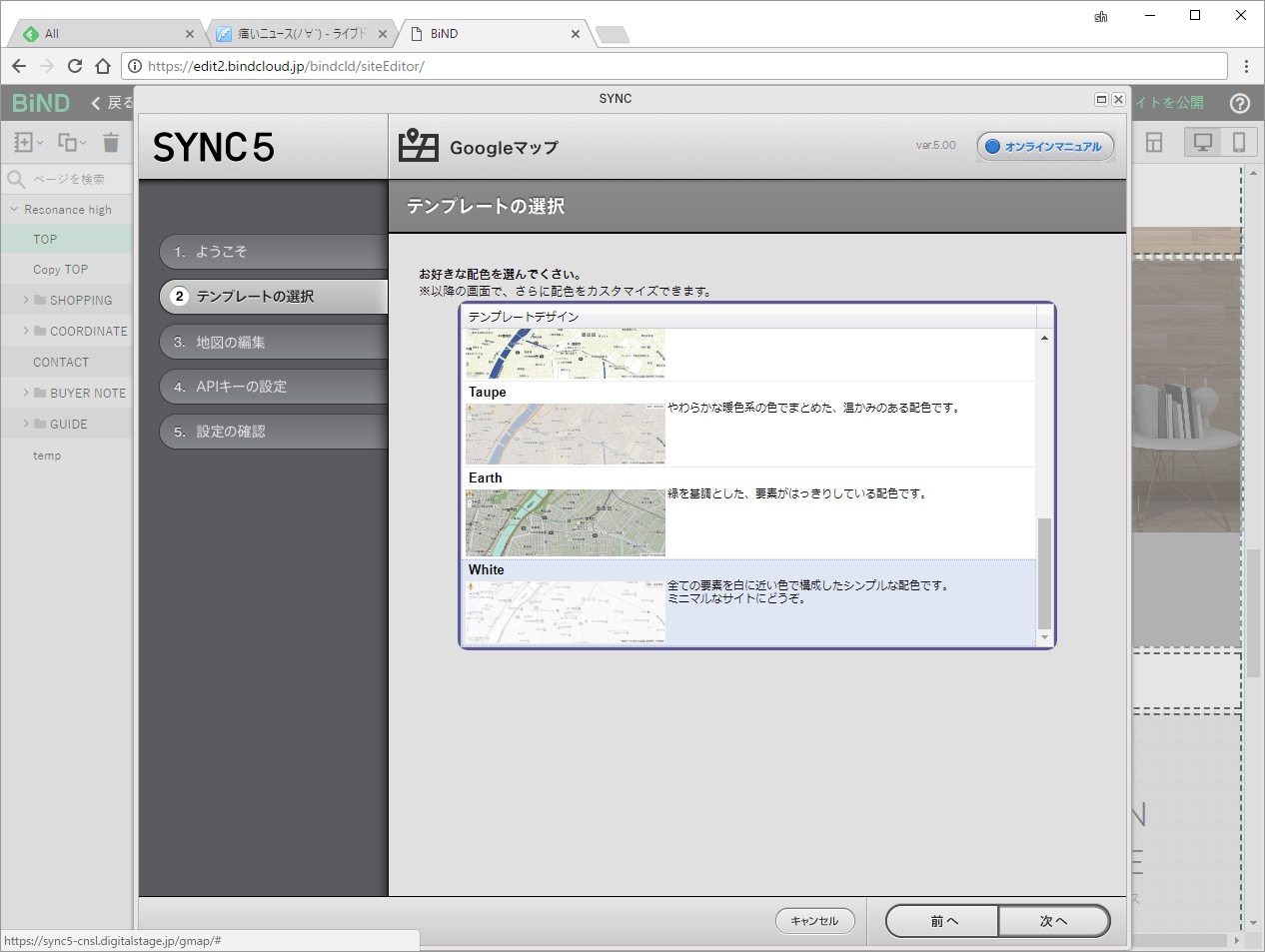Close the SYNC dialog with the X
The width and height of the screenshot is (1265, 952).
(1118, 99)
